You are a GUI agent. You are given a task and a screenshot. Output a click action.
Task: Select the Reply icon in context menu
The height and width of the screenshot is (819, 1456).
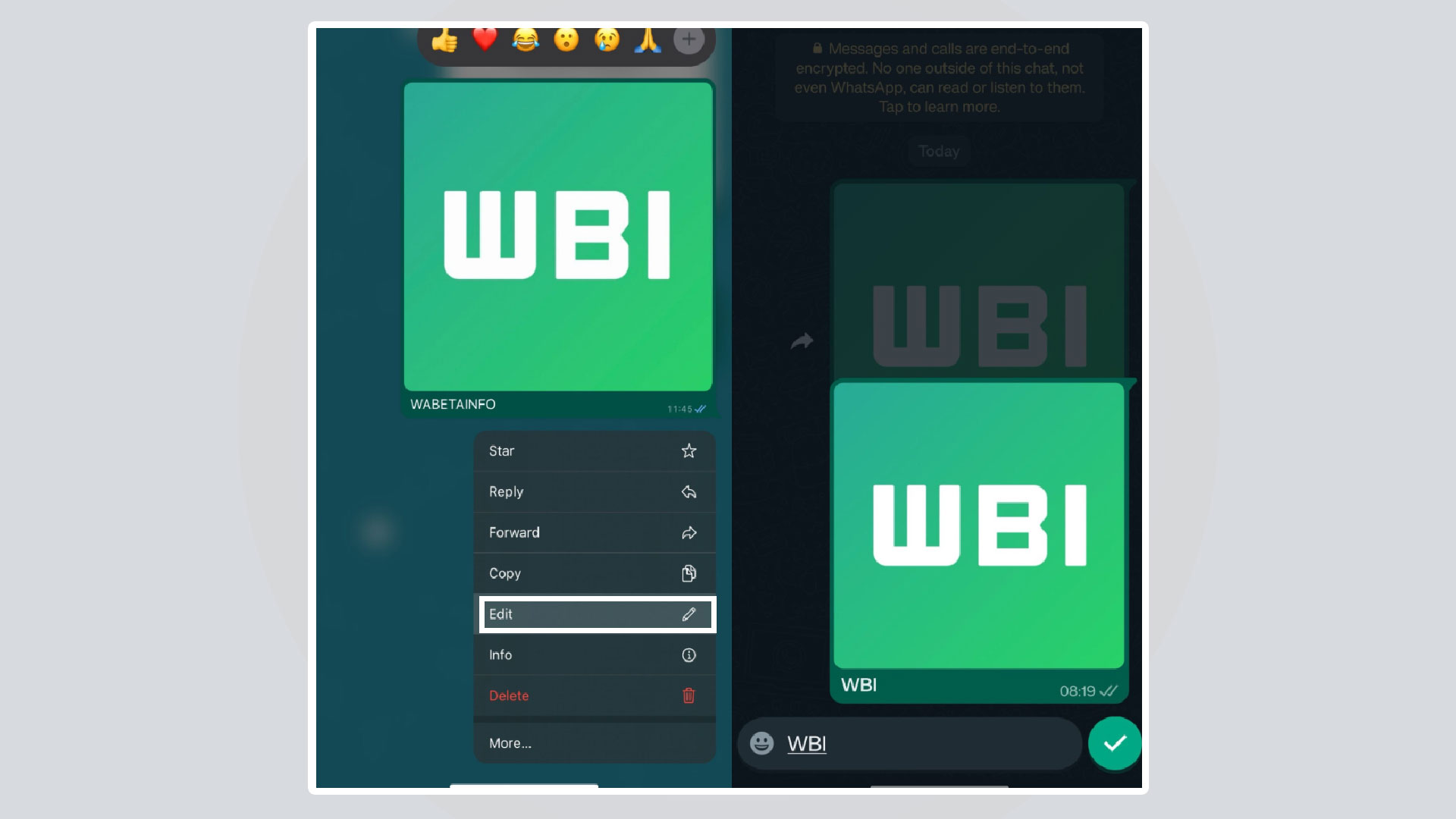[x=688, y=491]
